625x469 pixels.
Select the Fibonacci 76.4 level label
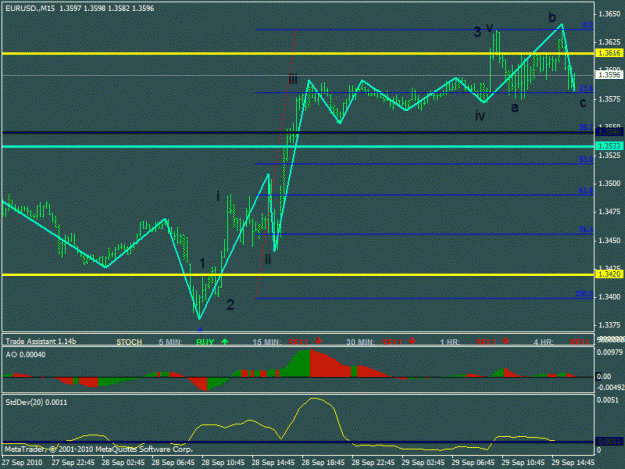coord(586,230)
